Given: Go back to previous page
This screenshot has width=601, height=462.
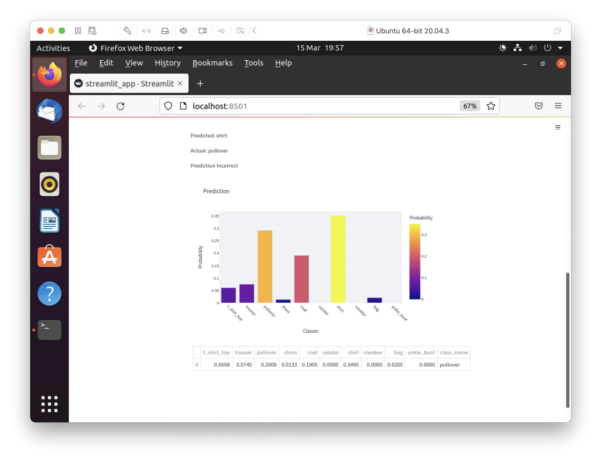Looking at the screenshot, I should 82,105.
